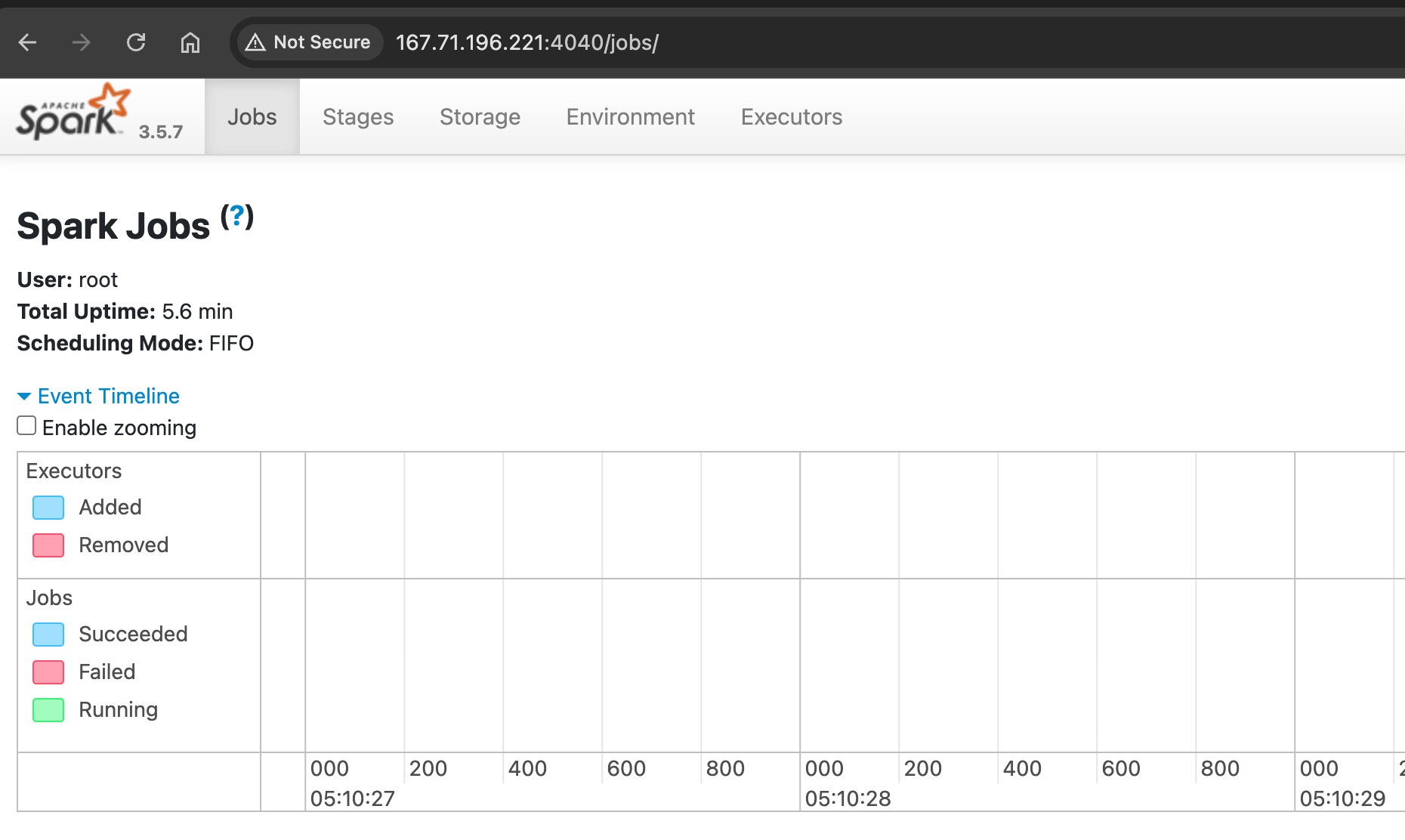
Task: Open the Executors tab
Action: [791, 117]
